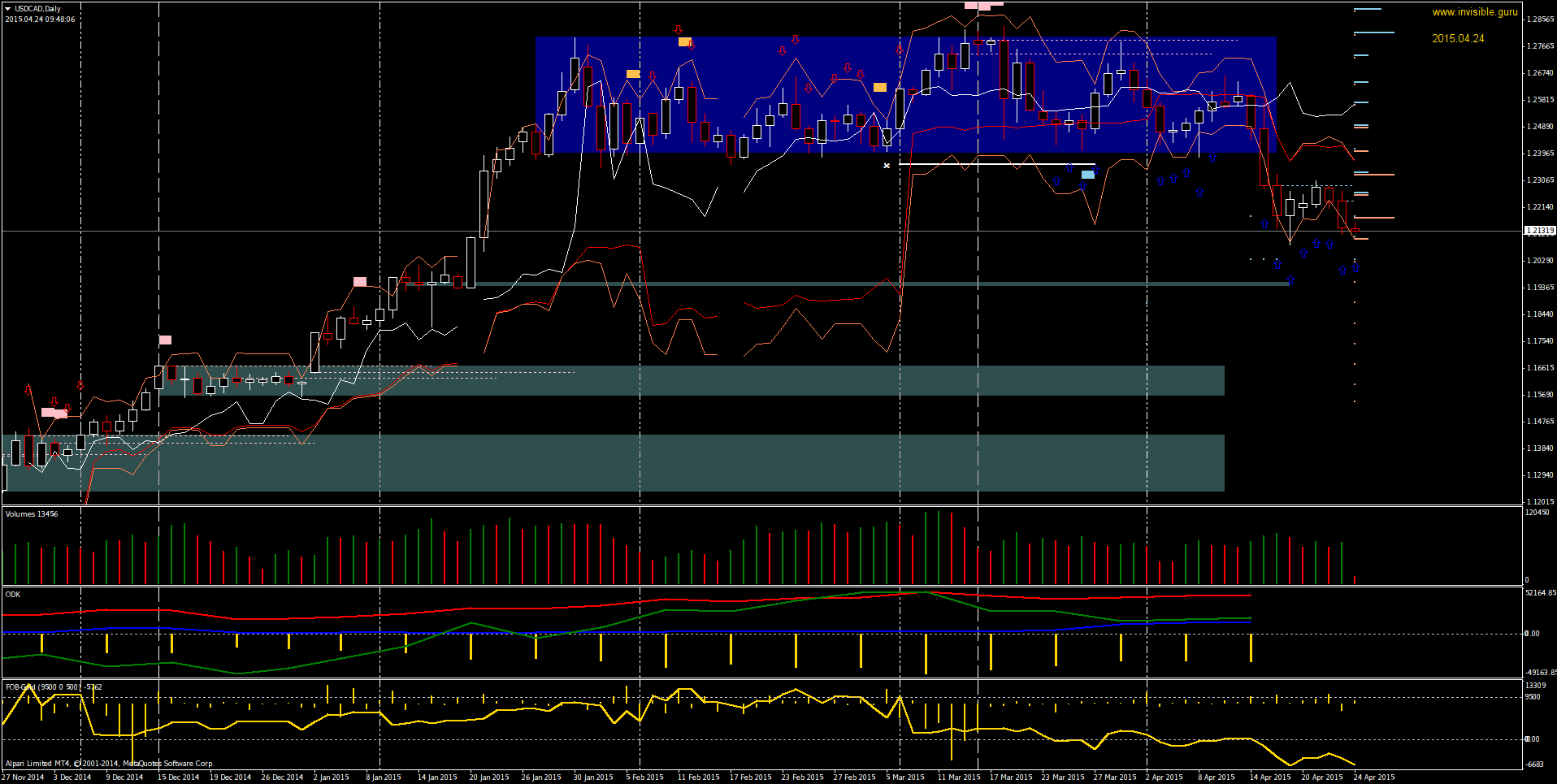Click price axis label 1.18440
This screenshot has height=784, width=1557.
pos(1541,314)
